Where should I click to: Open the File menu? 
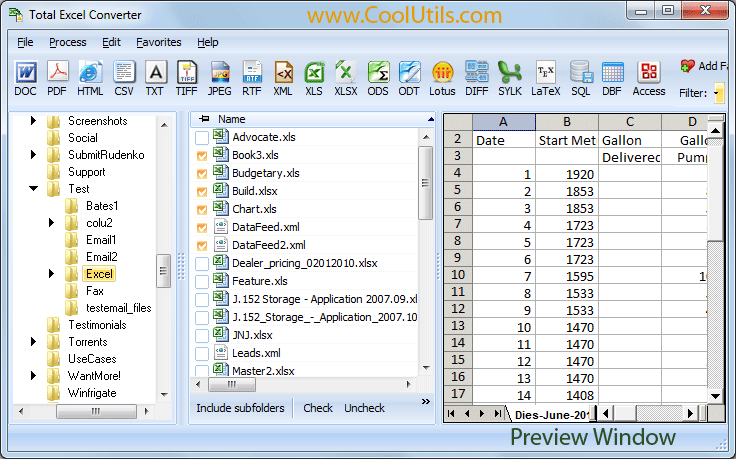tap(25, 42)
